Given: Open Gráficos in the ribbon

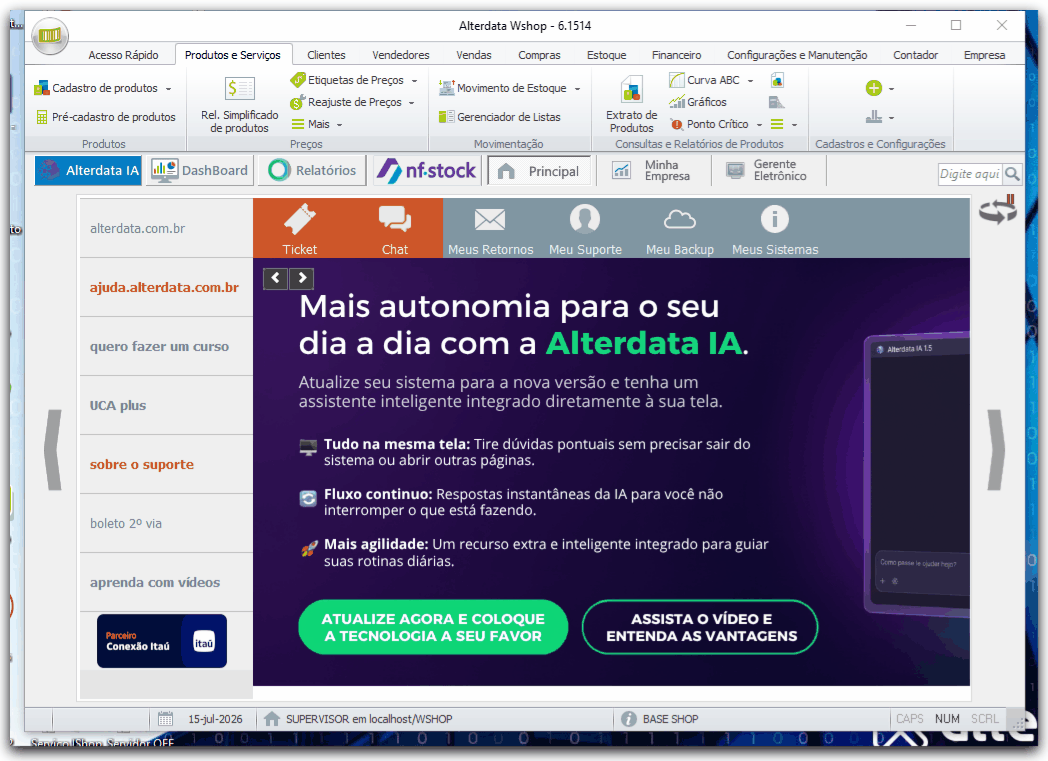Looking at the screenshot, I should coord(698,102).
